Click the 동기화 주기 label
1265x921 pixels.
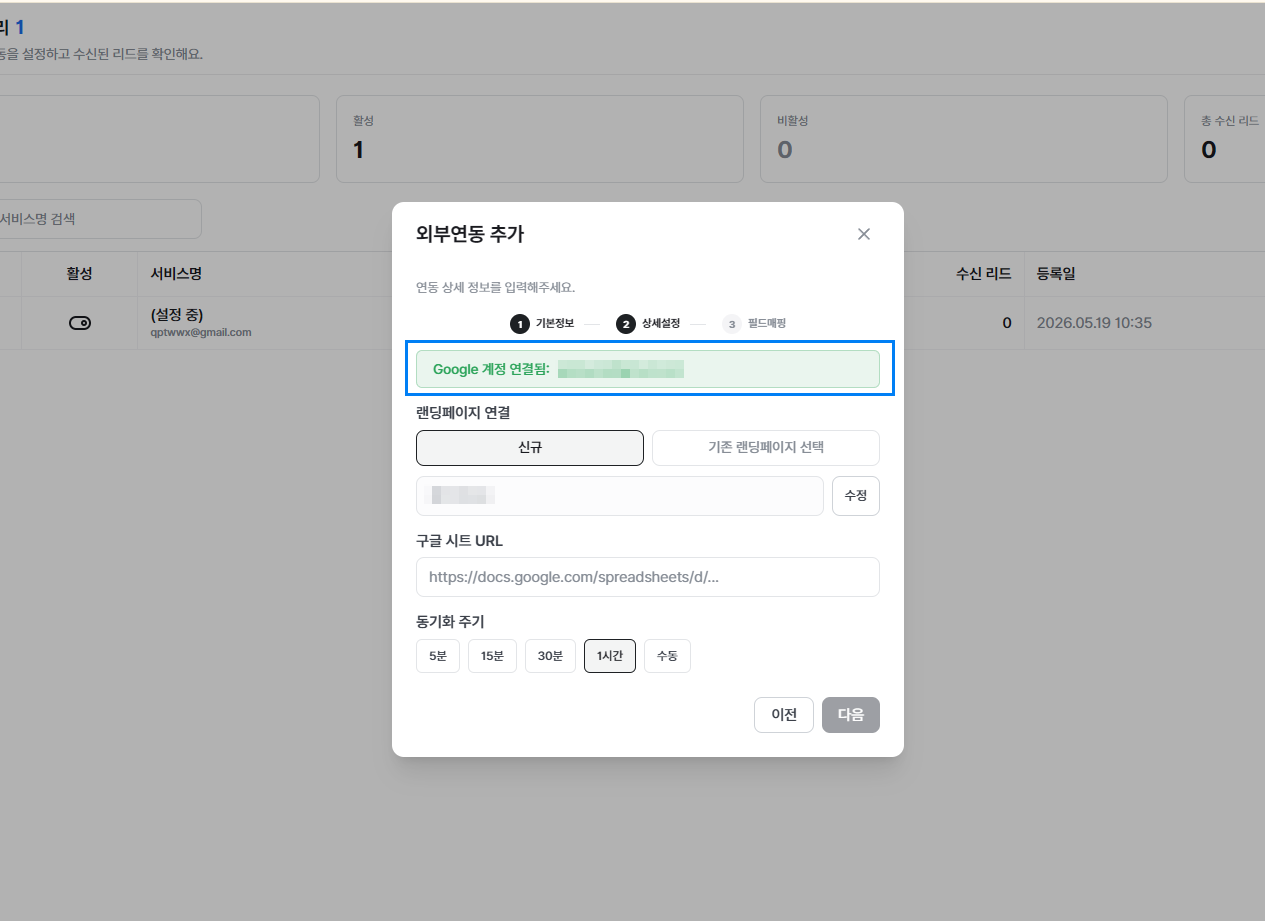(x=450, y=622)
